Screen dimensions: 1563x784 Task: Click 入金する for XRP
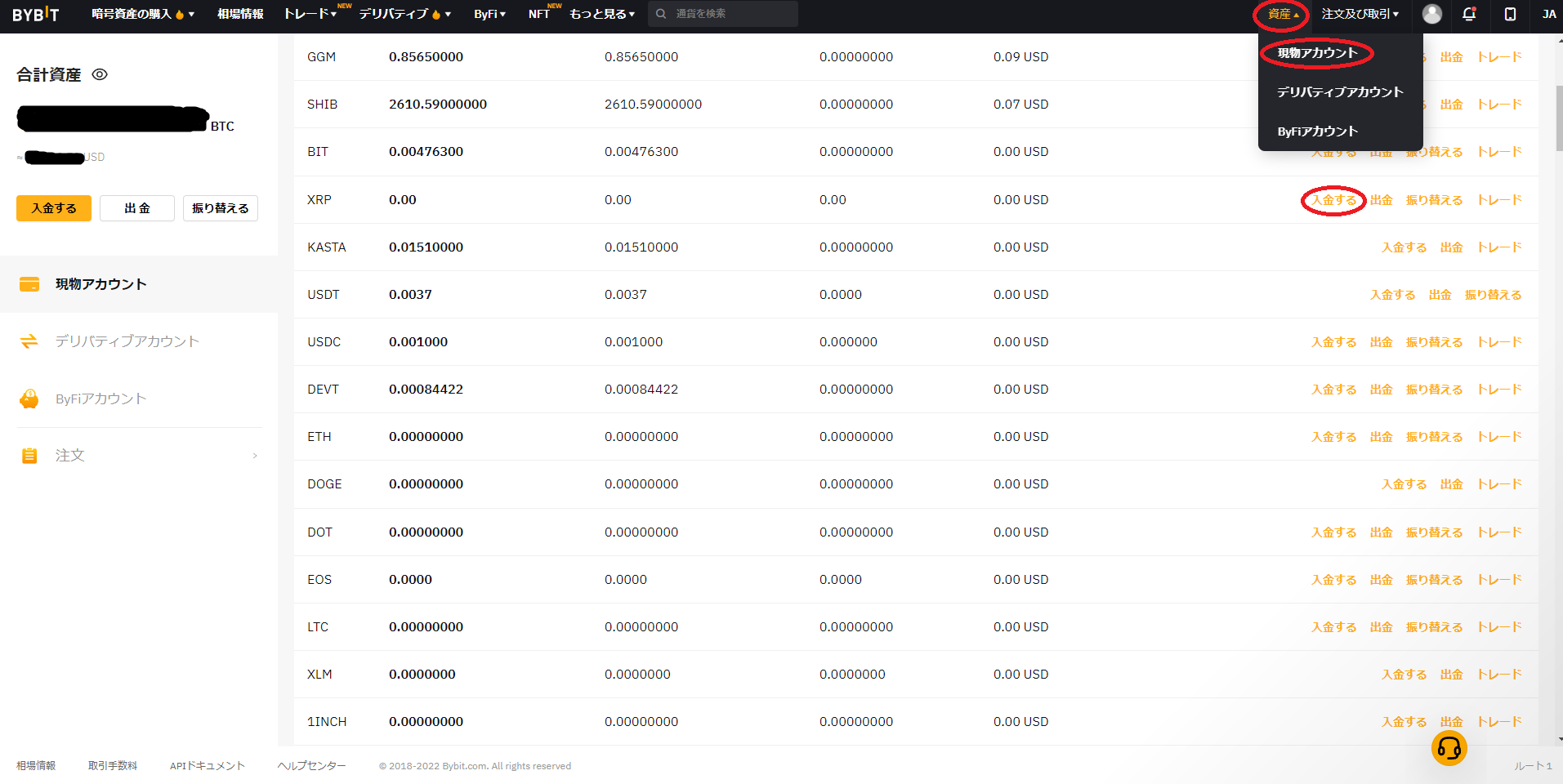point(1333,200)
